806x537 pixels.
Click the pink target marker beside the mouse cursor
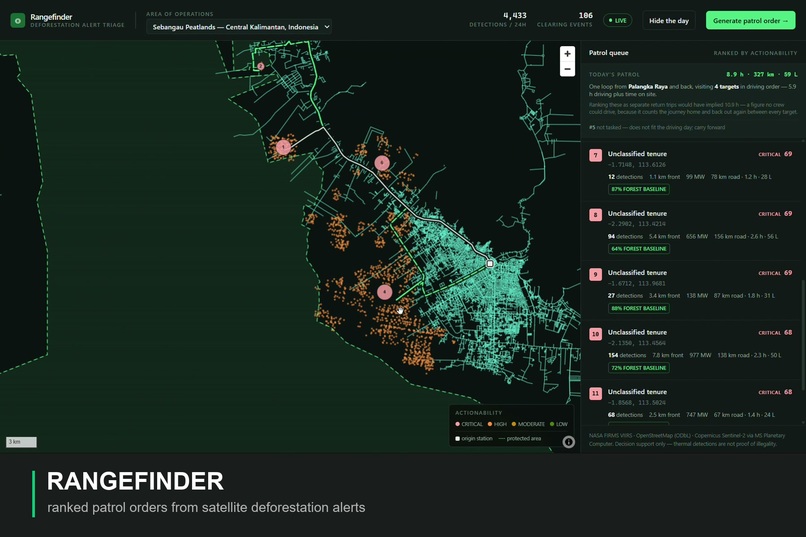tap(384, 292)
